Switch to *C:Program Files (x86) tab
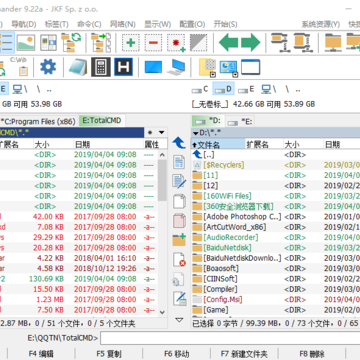 point(38,121)
